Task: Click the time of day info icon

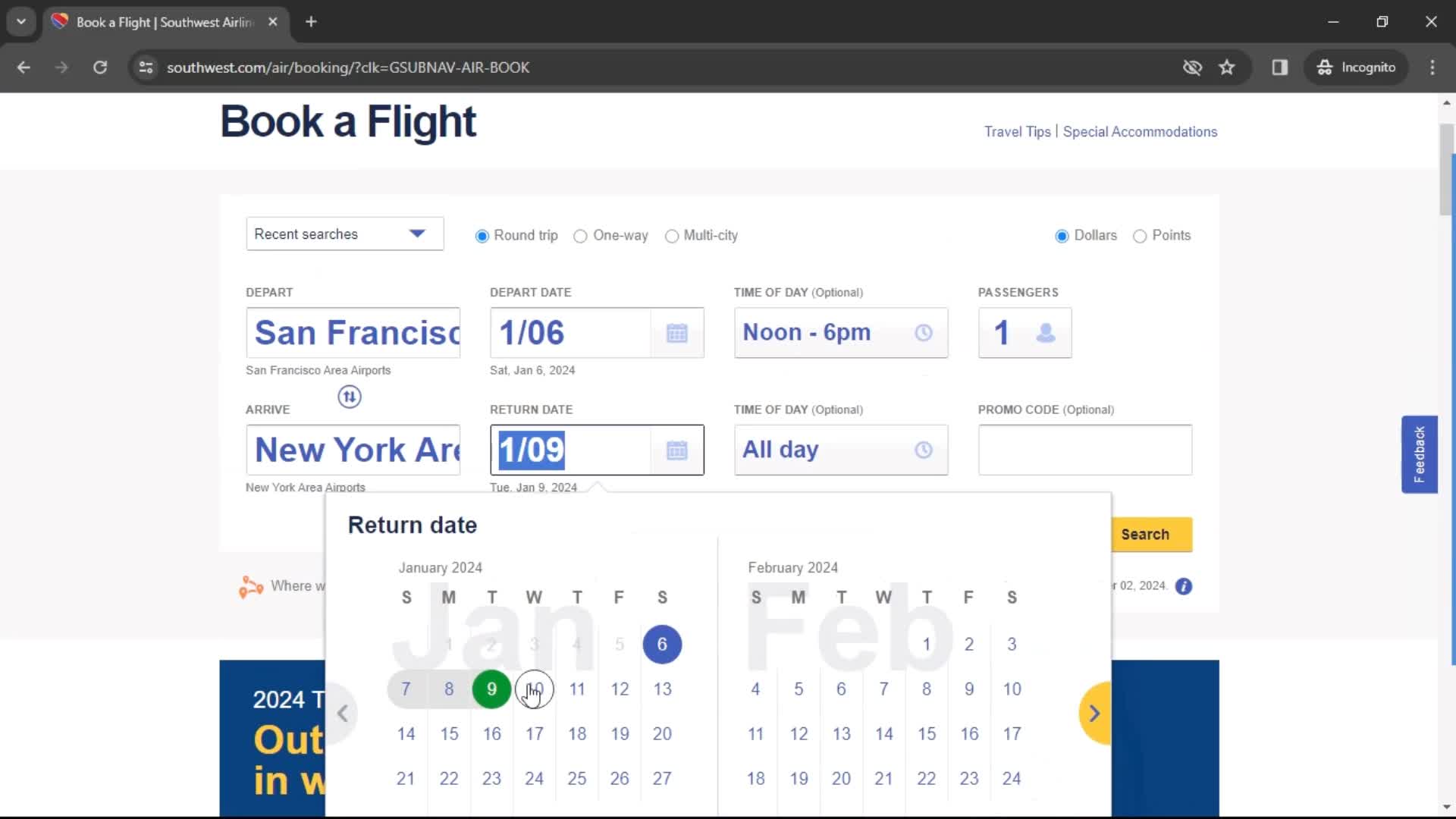Action: tap(922, 332)
